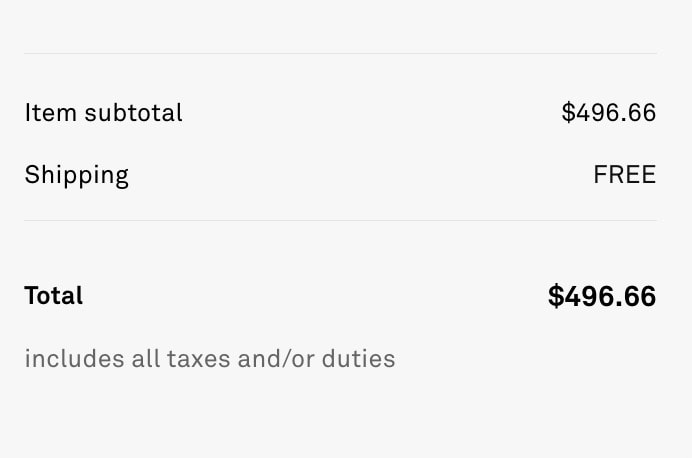Click the word duties in the note

[358, 358]
